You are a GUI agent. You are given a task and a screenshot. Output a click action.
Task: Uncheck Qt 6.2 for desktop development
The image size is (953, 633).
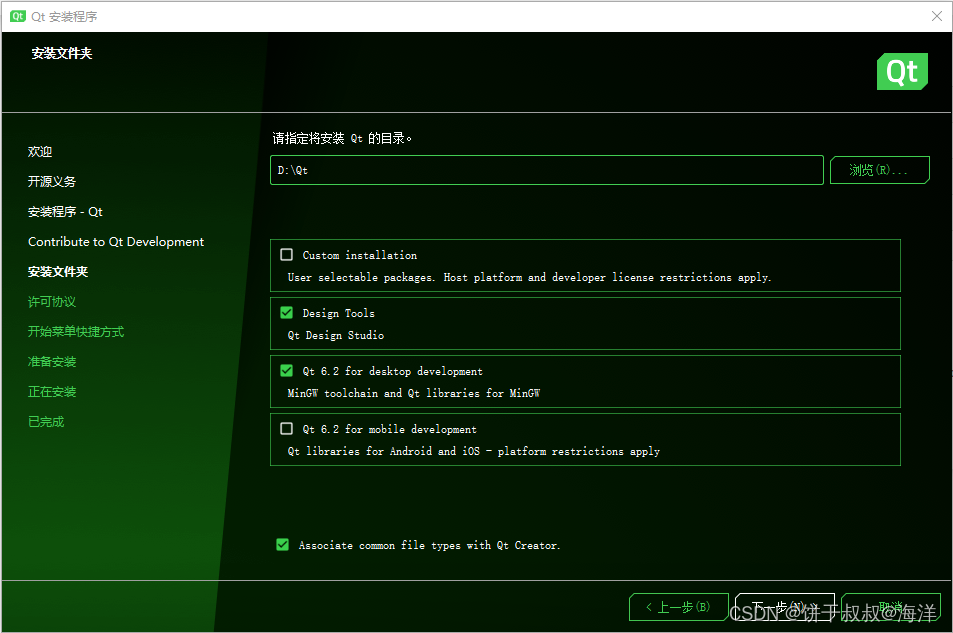coord(286,370)
